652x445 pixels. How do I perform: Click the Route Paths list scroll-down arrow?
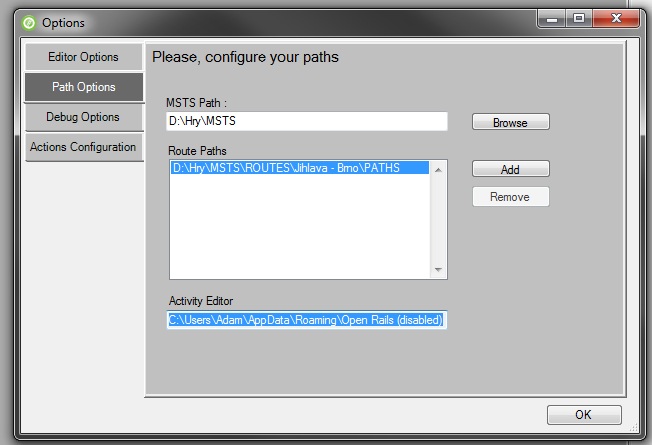tap(438, 269)
